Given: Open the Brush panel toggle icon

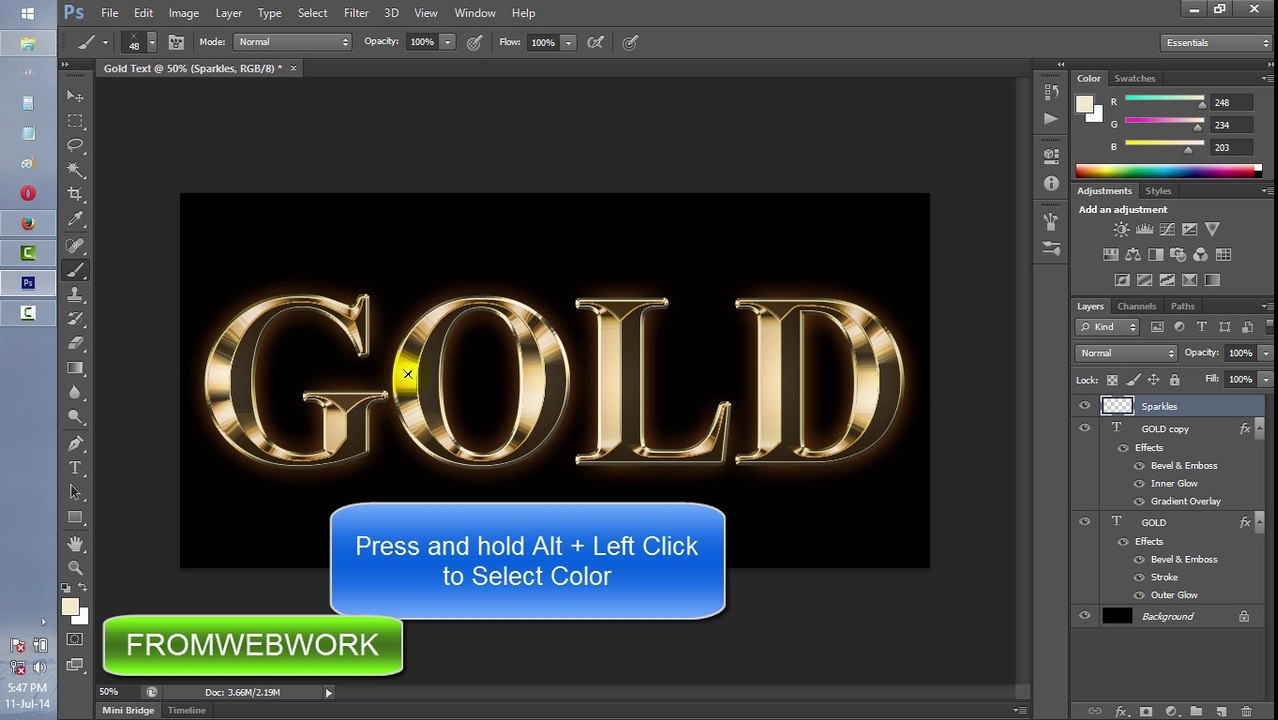Looking at the screenshot, I should (176, 42).
